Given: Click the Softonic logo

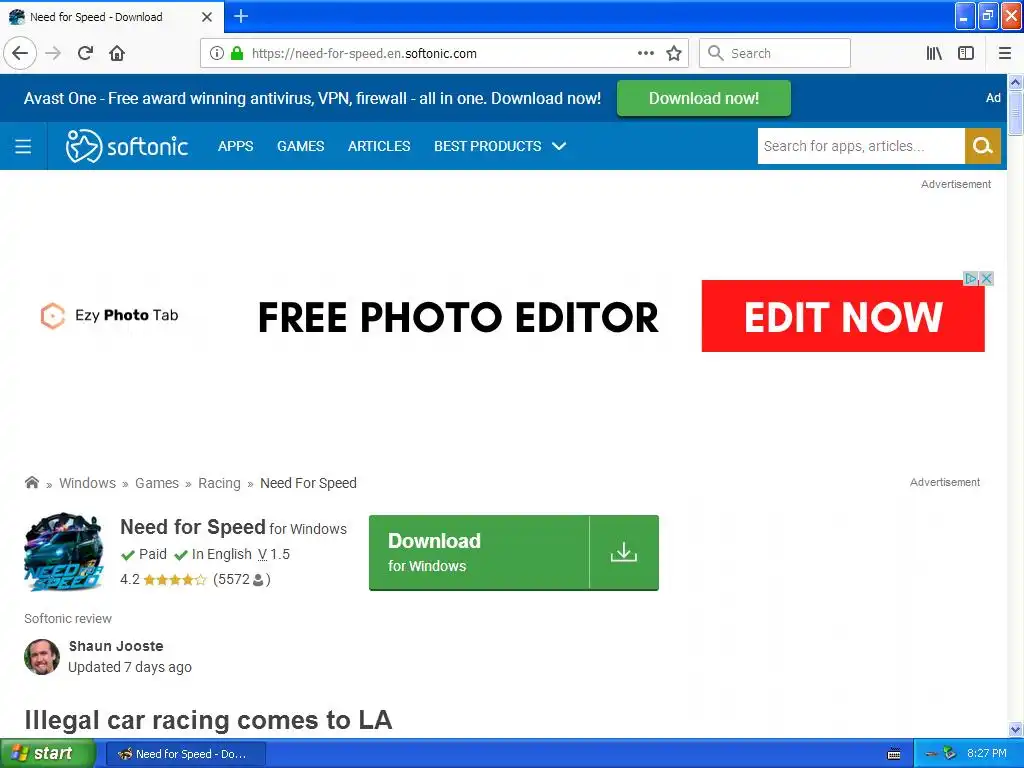Looking at the screenshot, I should pyautogui.click(x=127, y=146).
